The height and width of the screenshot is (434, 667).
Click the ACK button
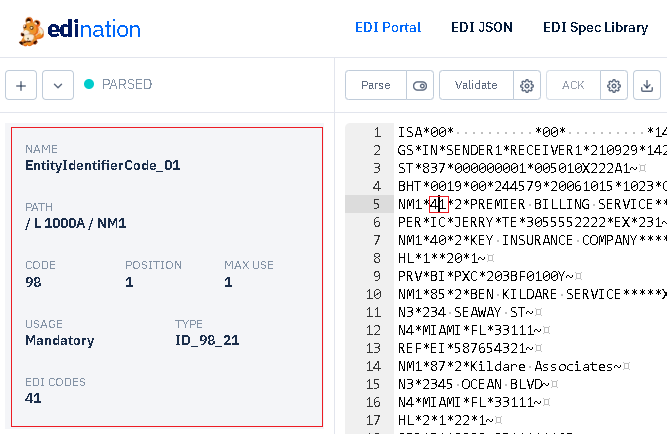(573, 85)
